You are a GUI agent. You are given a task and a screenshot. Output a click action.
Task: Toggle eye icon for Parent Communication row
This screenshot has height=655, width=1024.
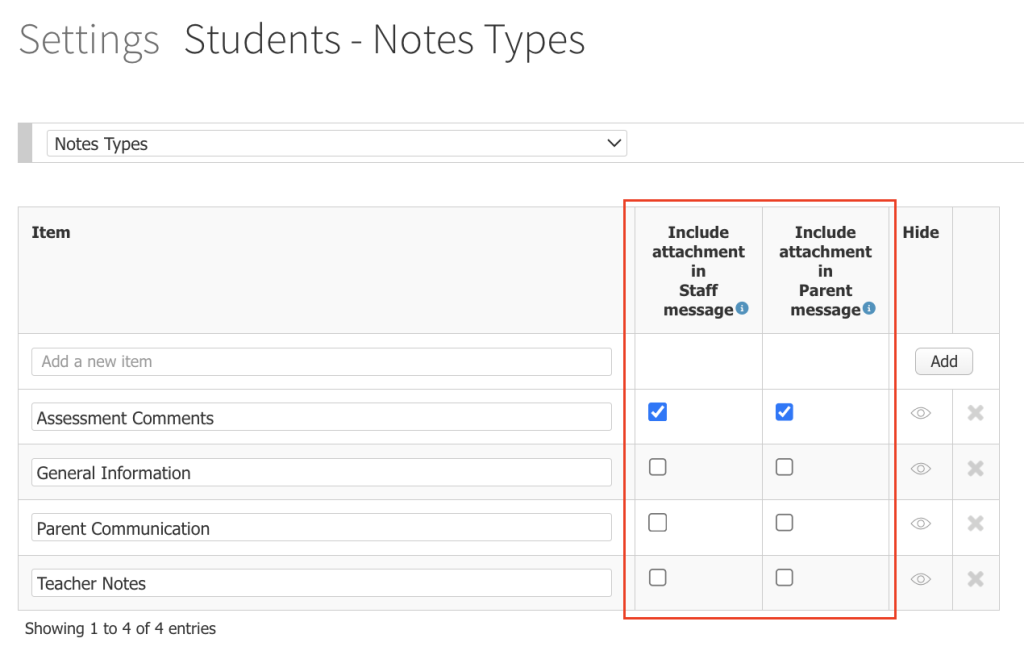coord(921,523)
